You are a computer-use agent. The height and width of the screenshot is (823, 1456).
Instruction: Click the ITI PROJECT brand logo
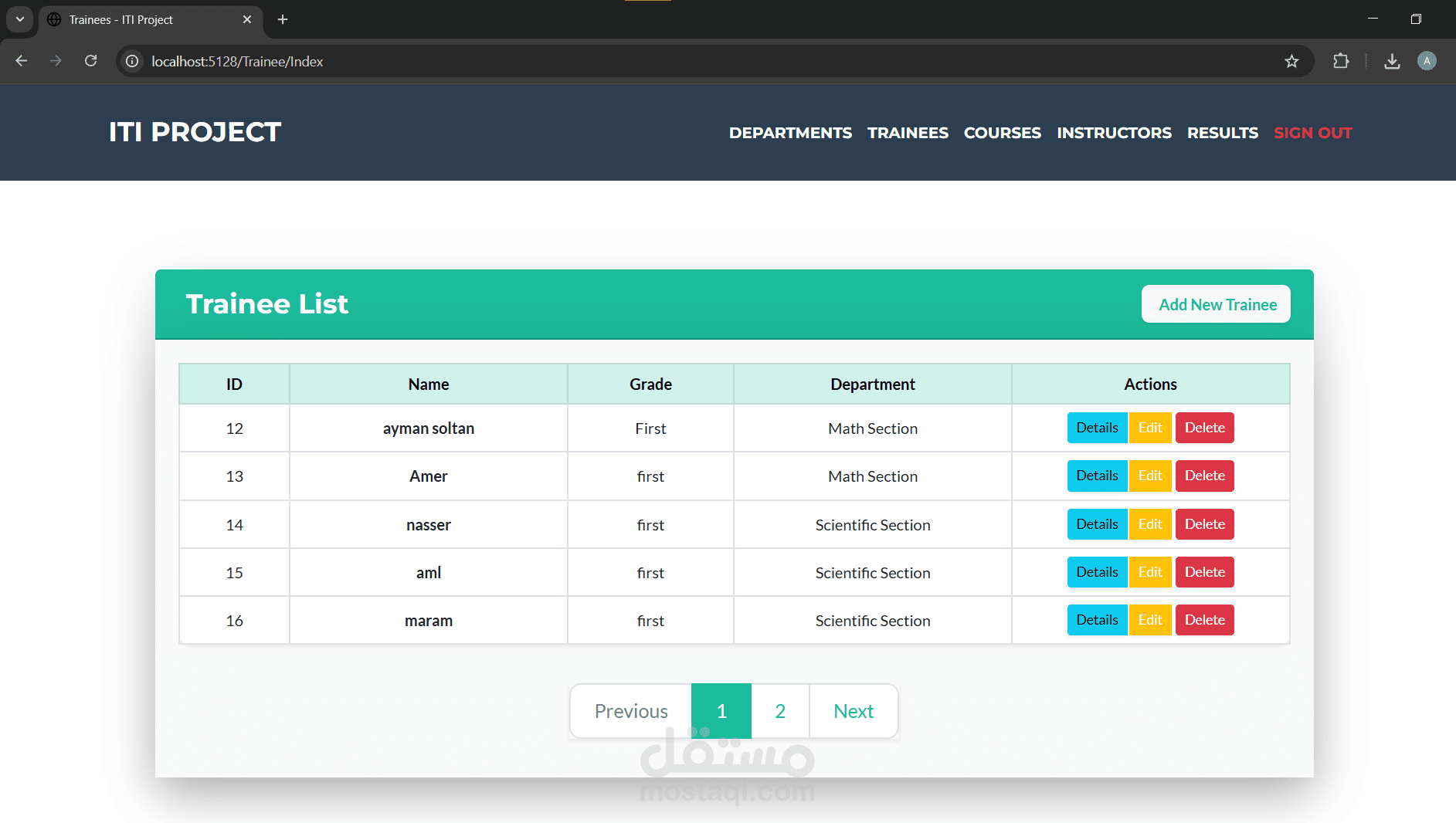195,132
